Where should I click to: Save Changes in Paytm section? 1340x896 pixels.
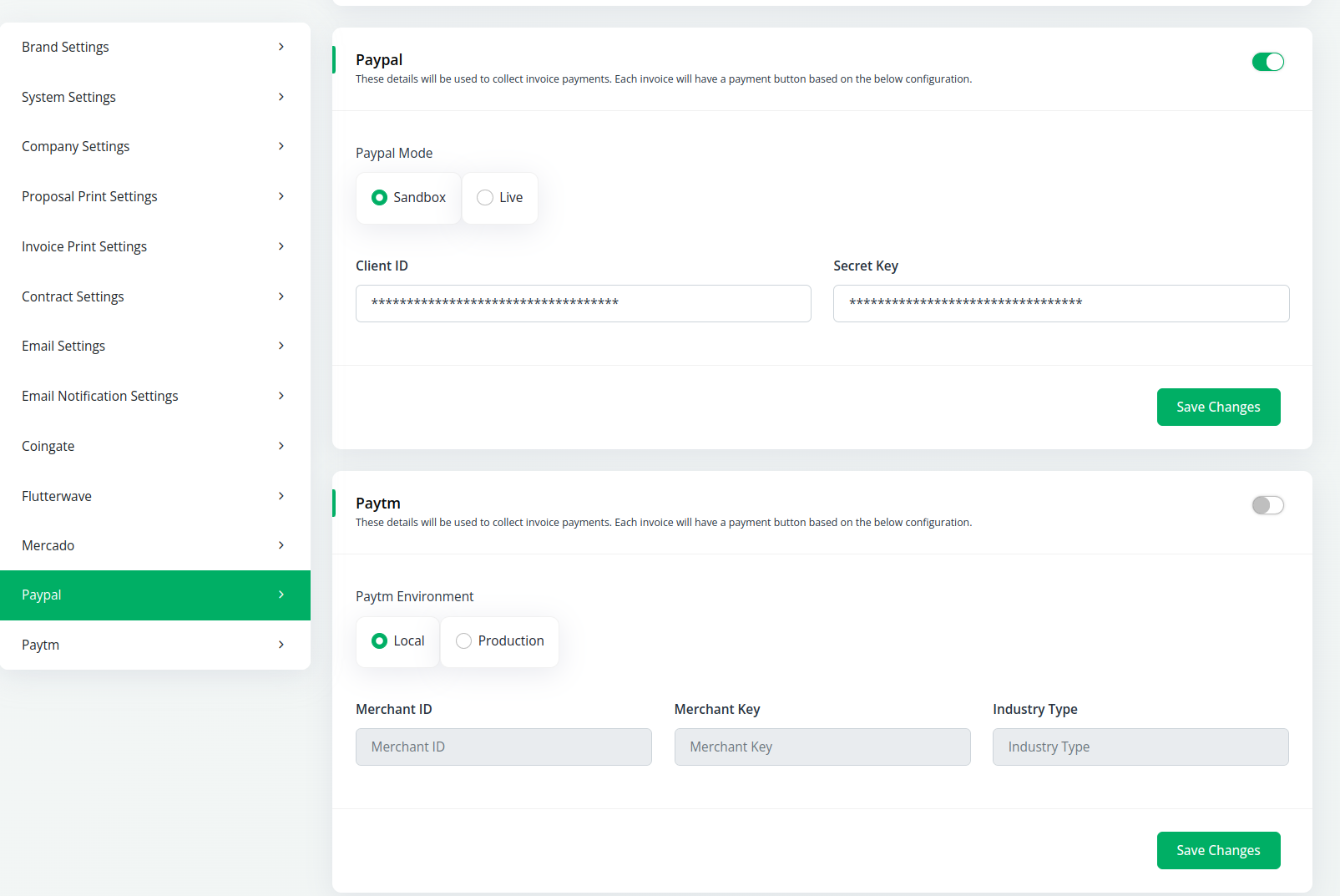click(x=1218, y=850)
